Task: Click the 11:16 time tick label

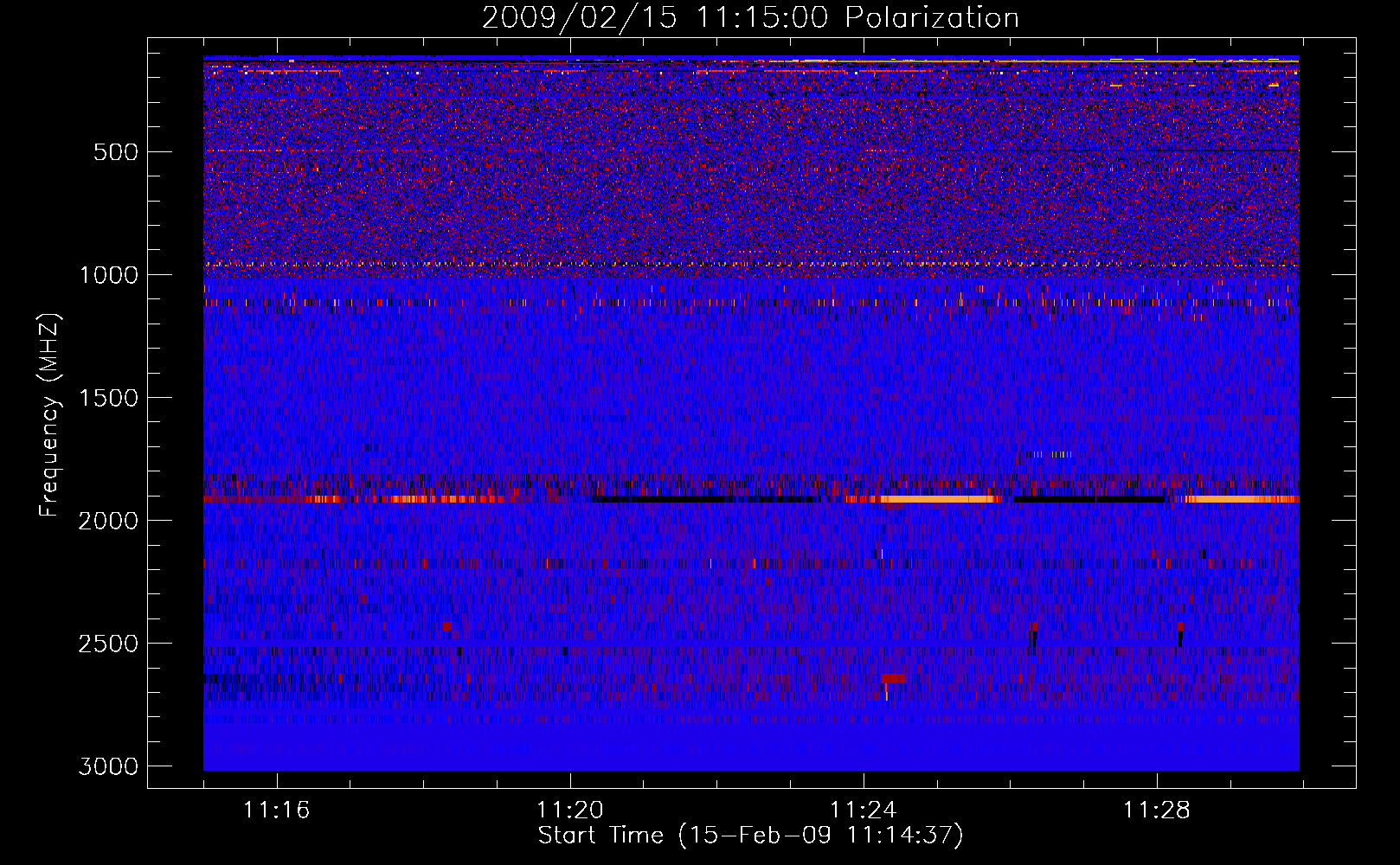Action: point(276,811)
